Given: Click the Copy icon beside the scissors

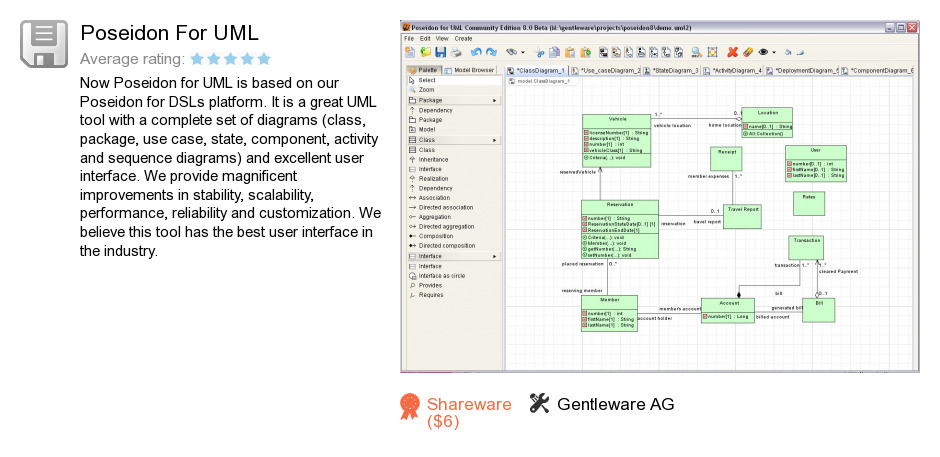Looking at the screenshot, I should pos(555,52).
